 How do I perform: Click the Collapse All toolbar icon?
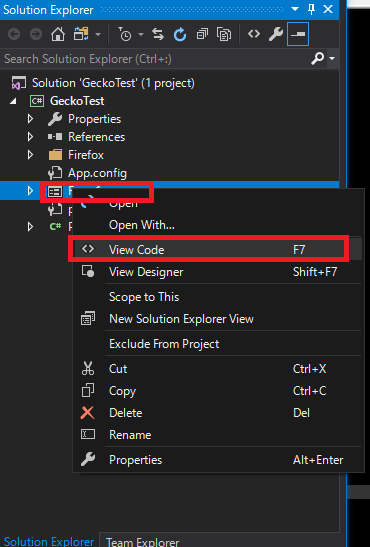click(202, 34)
